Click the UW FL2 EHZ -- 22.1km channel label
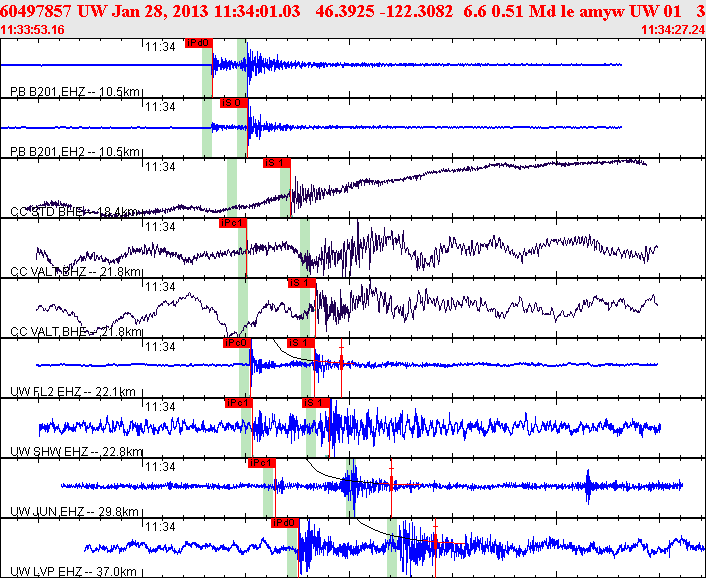 coord(73,392)
